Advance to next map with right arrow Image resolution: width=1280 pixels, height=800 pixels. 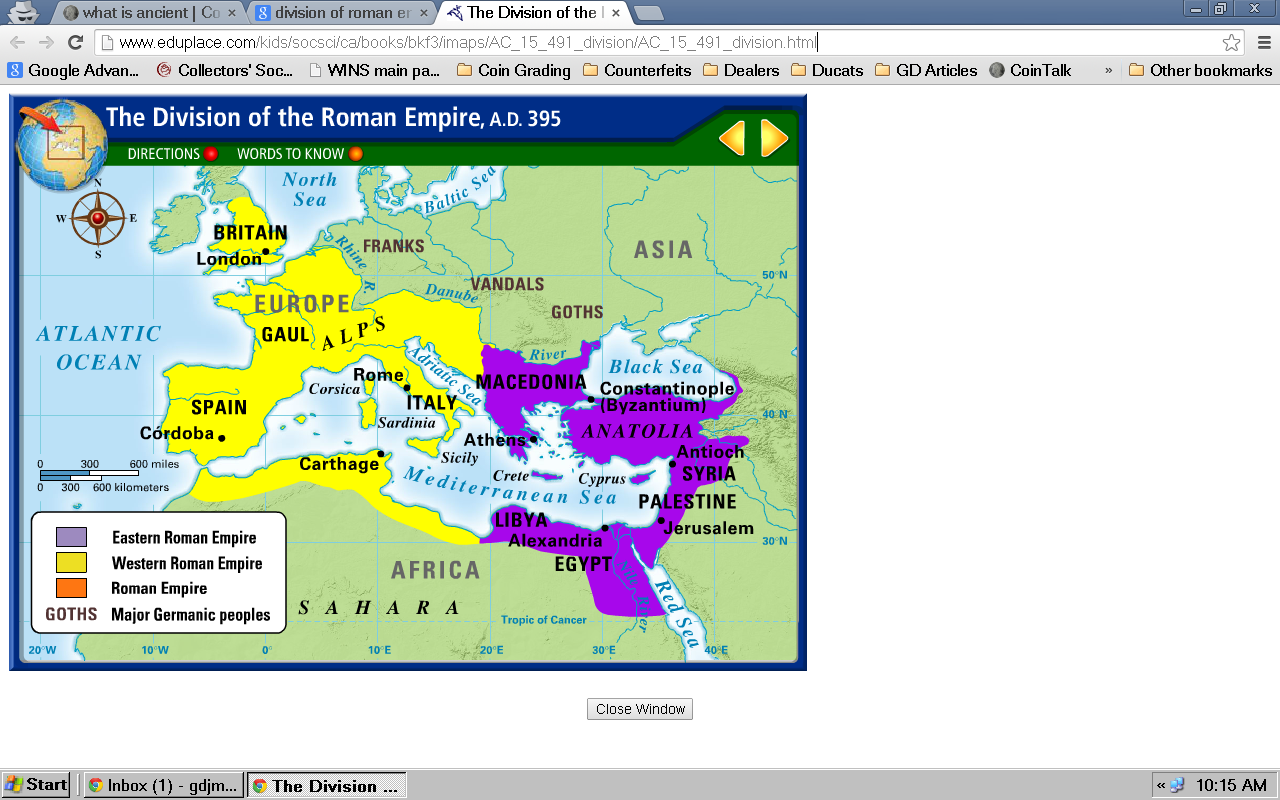(x=774, y=138)
